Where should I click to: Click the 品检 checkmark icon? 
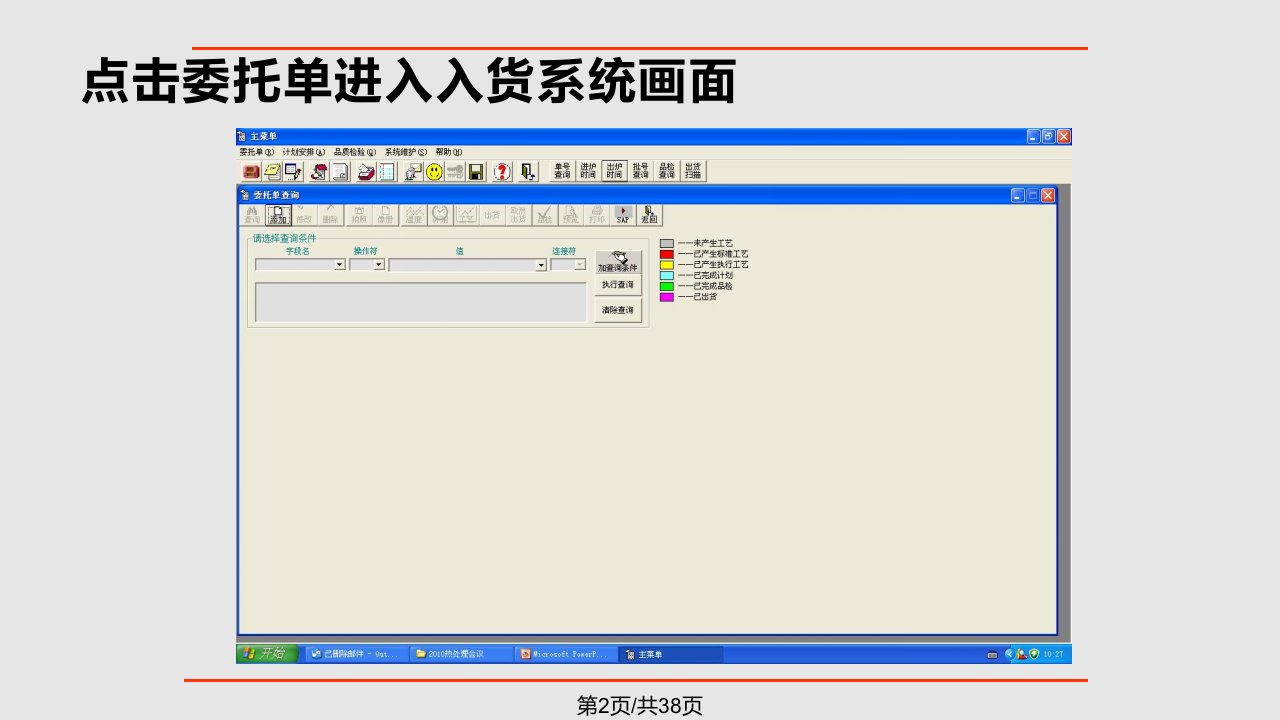pos(544,215)
